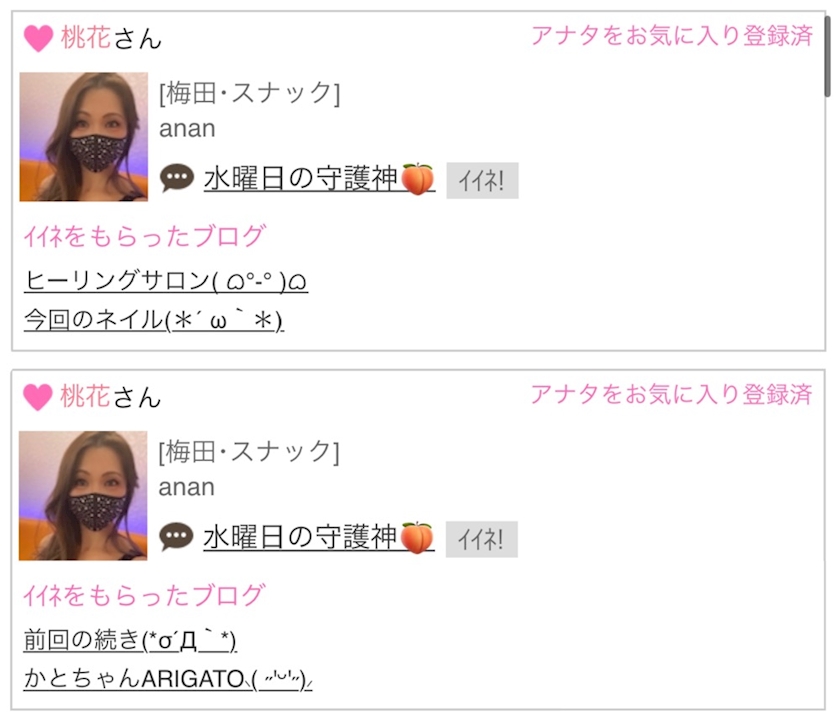Open 桃花 name link in second card
Screen dimensions: 840x718
pyautogui.click(x=85, y=397)
